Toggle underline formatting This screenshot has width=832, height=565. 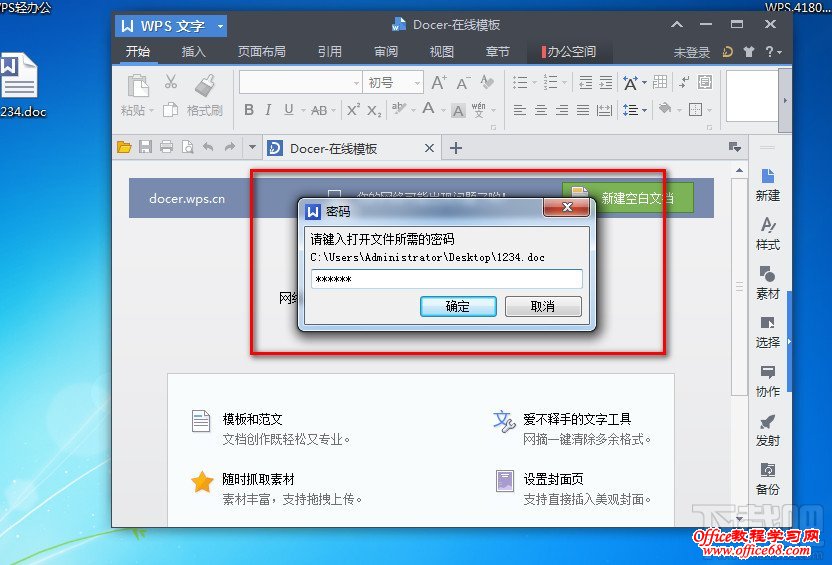pos(289,110)
